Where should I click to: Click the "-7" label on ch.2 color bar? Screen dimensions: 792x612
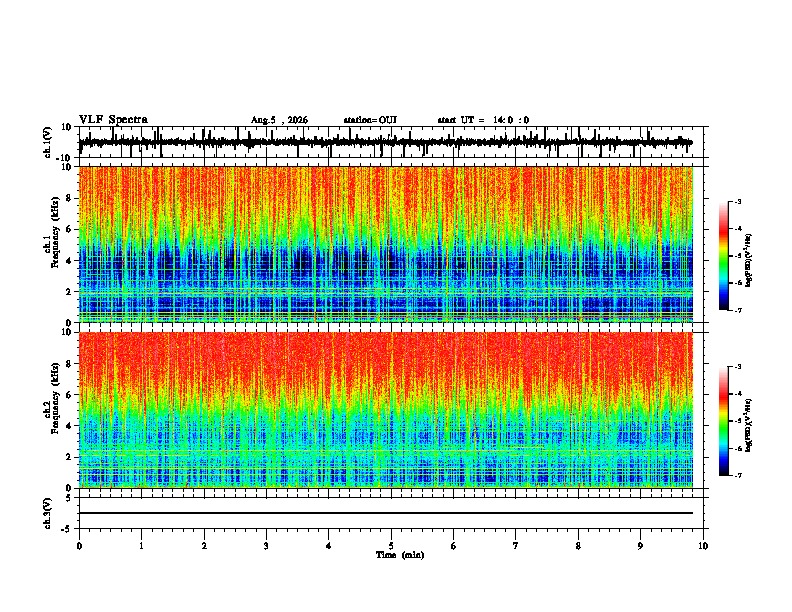737,476
